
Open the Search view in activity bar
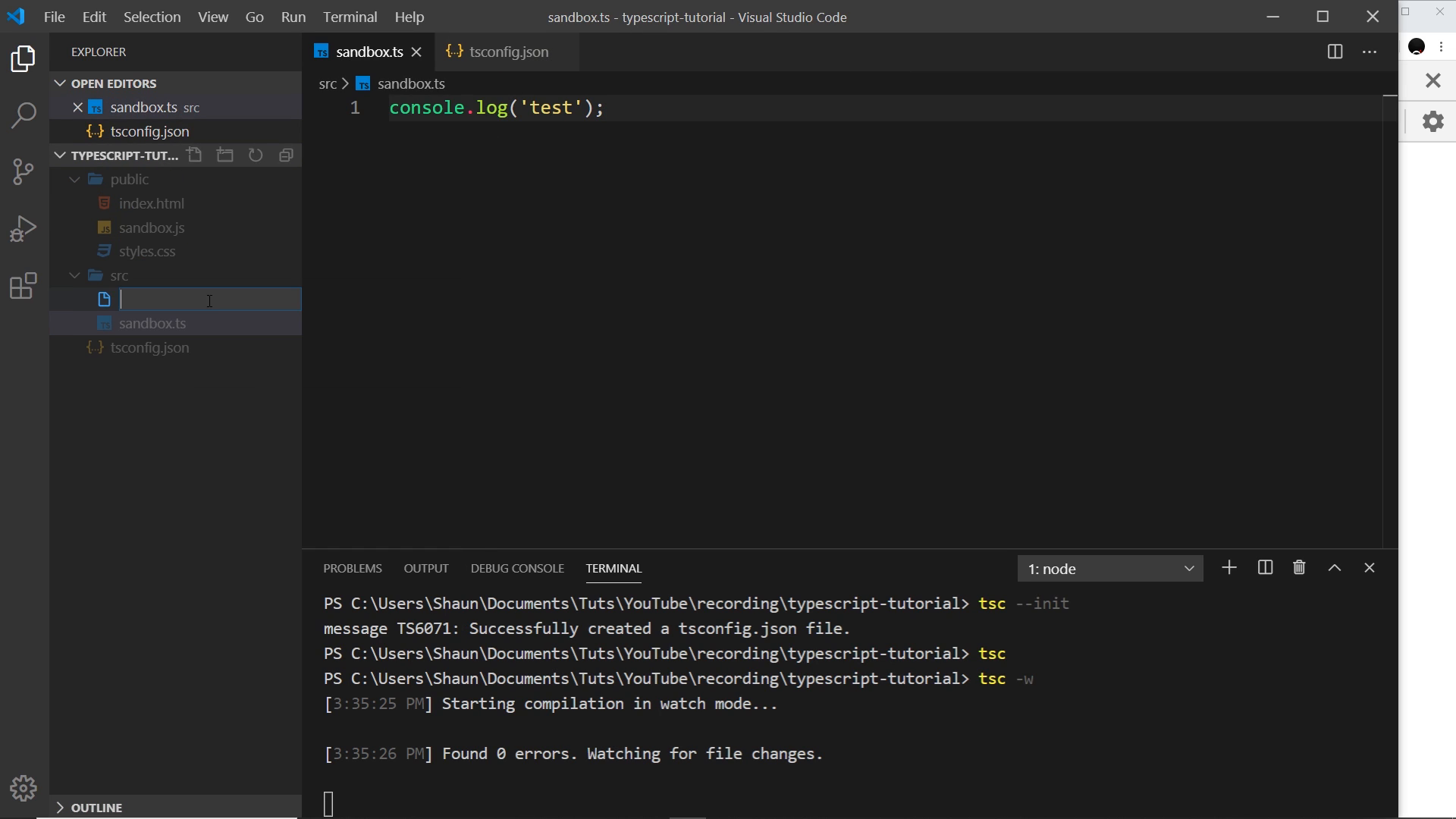click(24, 115)
